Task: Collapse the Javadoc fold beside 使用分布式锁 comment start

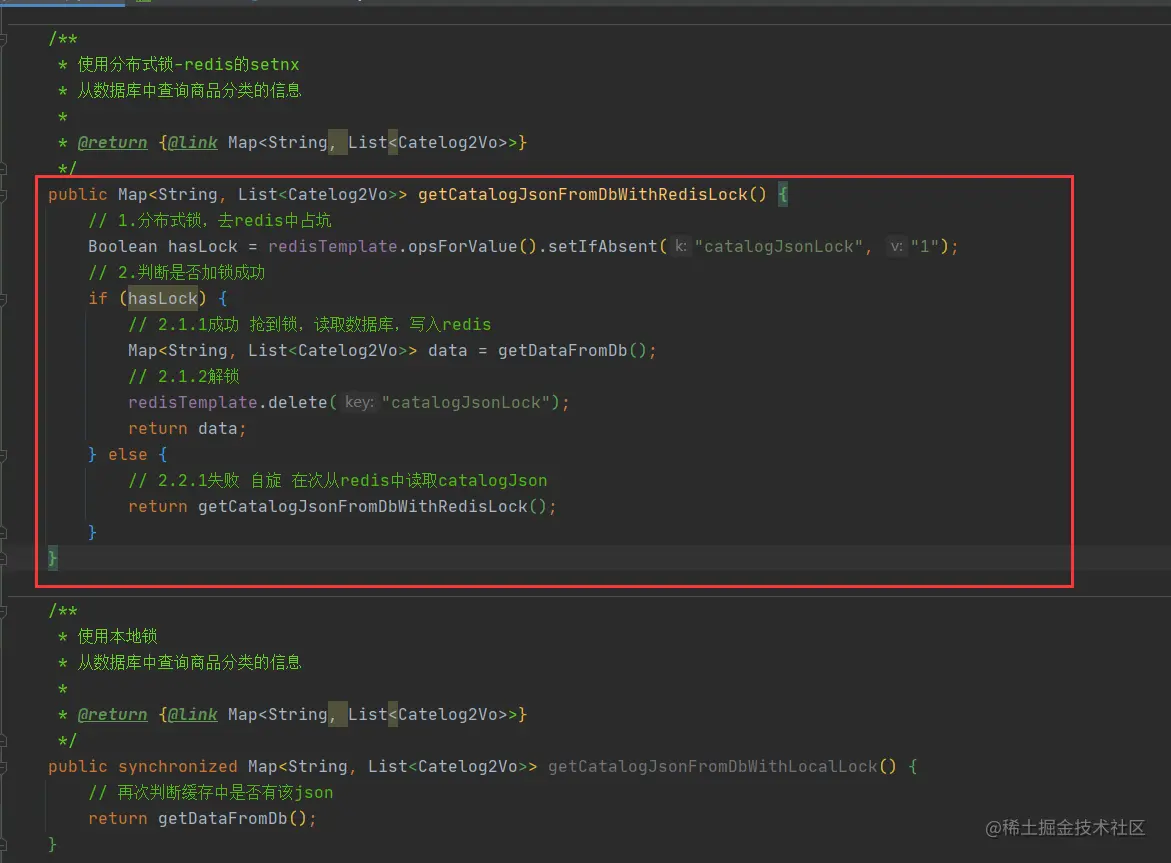Action: click(x=3, y=39)
